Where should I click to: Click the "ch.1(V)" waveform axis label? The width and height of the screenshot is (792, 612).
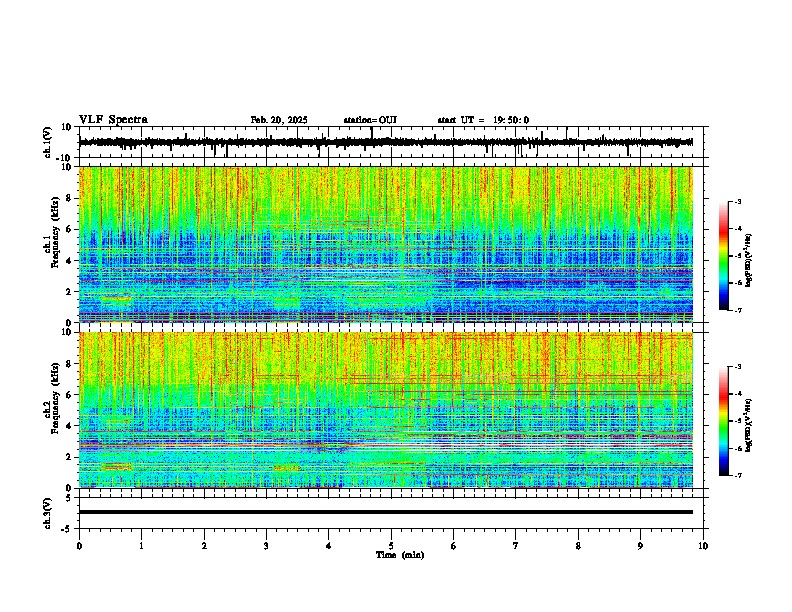point(47,142)
